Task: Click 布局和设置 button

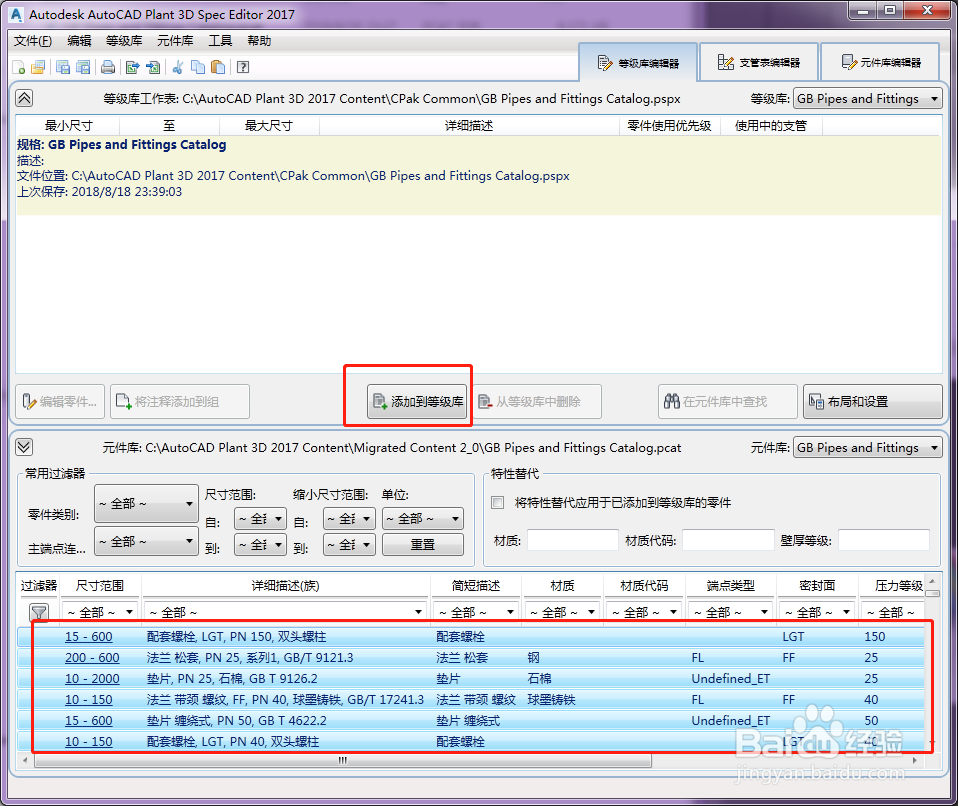Action: click(872, 401)
